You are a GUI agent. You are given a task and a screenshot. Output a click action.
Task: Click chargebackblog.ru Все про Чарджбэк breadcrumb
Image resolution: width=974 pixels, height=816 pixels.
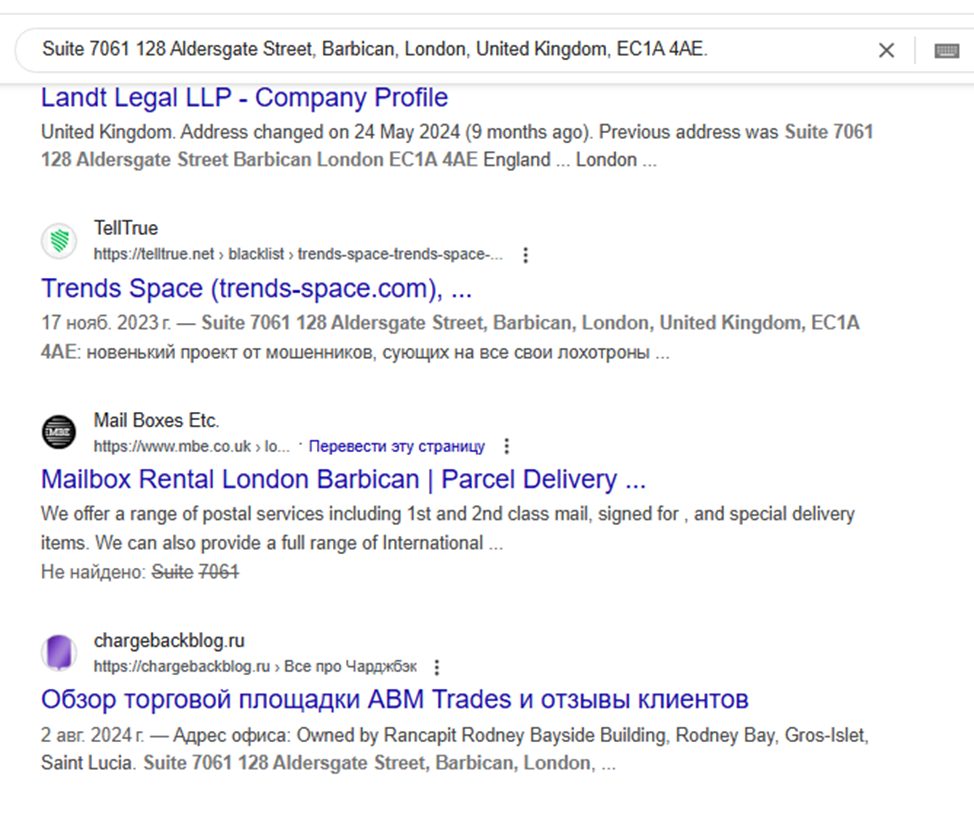tap(255, 667)
